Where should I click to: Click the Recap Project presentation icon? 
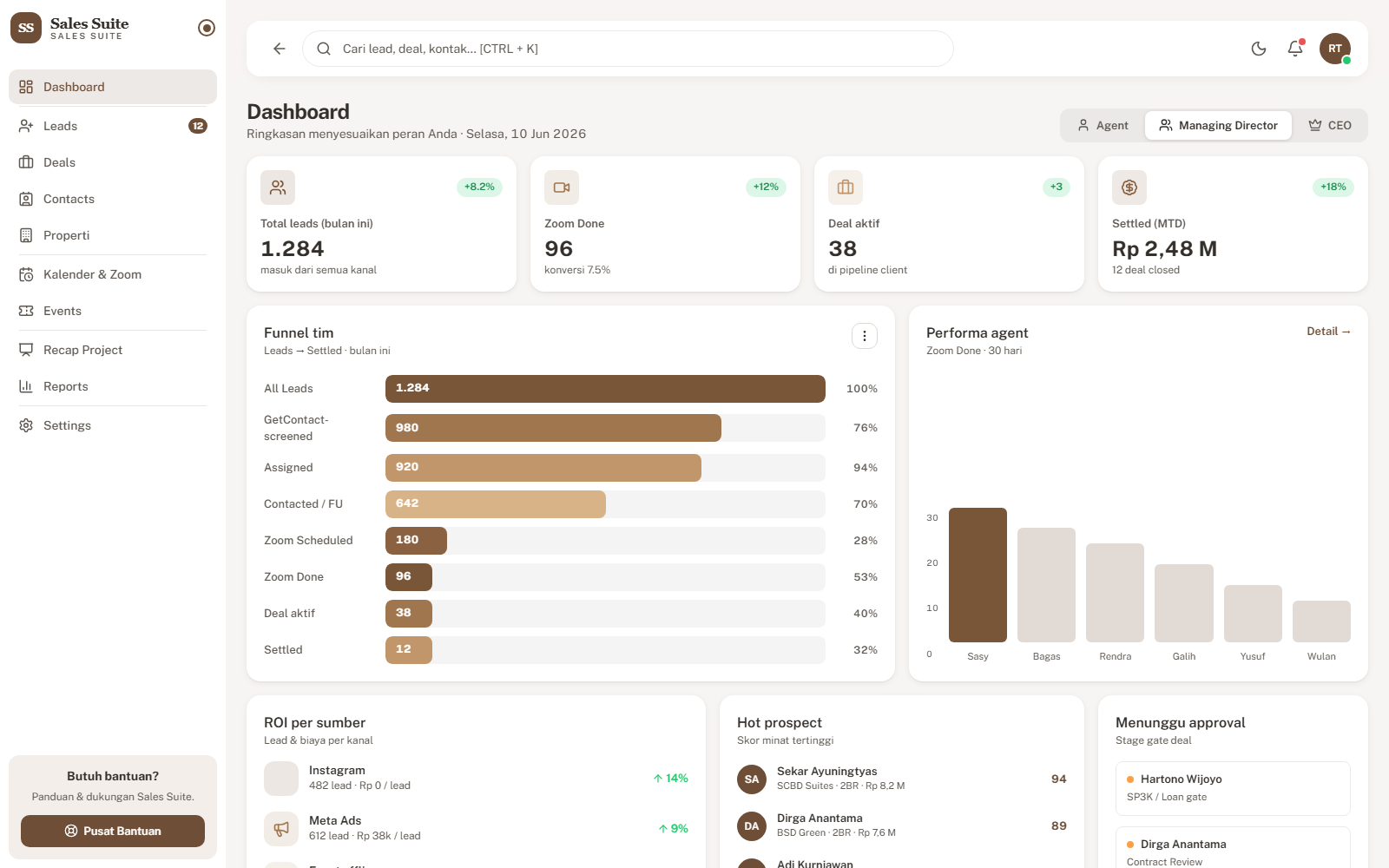click(26, 350)
